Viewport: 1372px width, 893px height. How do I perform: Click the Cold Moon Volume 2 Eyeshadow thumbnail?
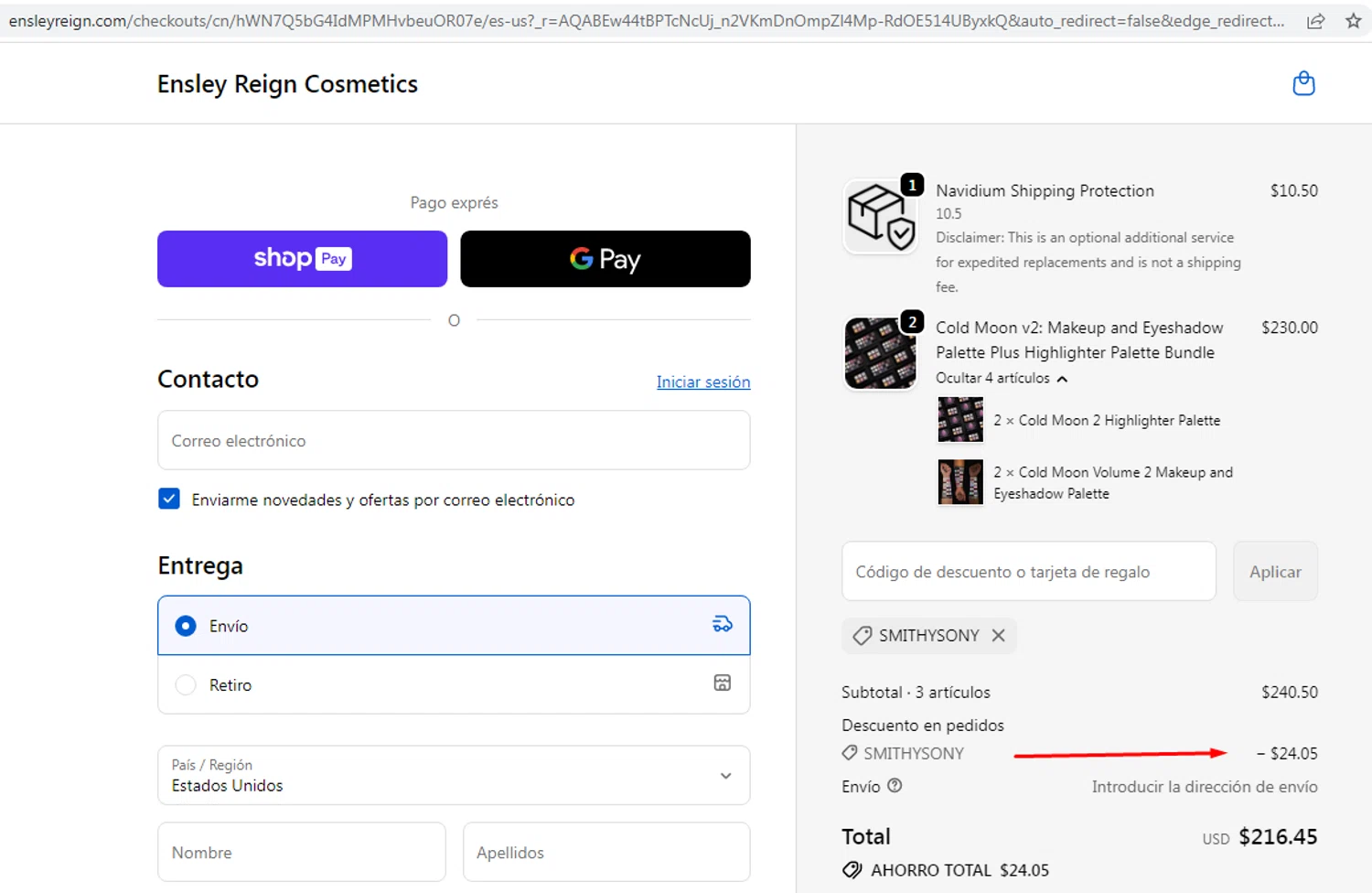(x=960, y=482)
